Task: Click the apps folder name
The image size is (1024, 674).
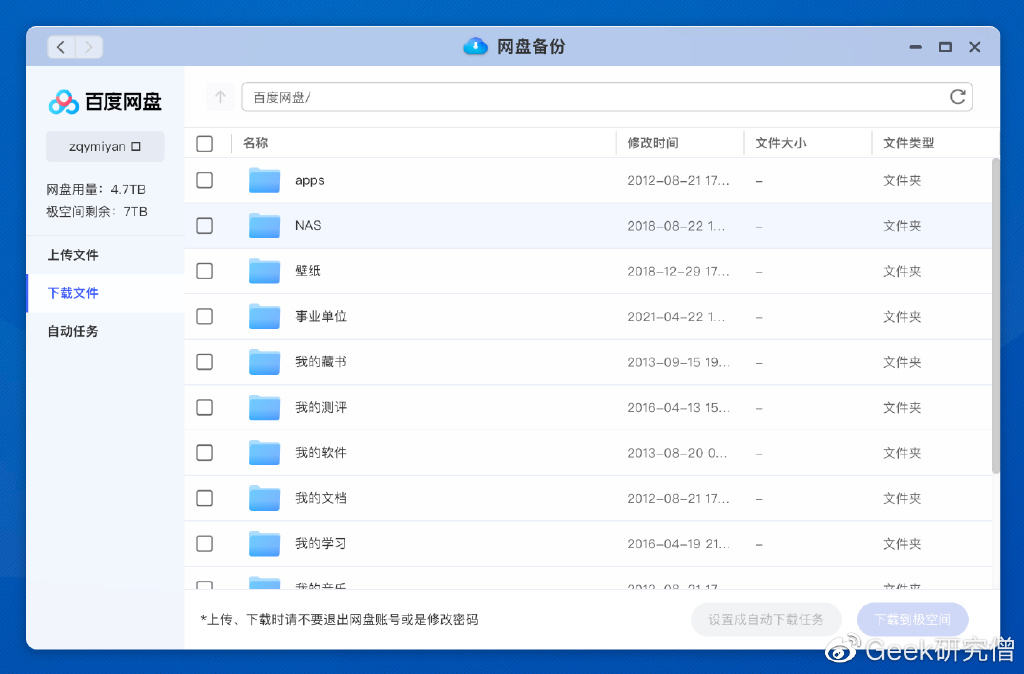Action: pyautogui.click(x=310, y=181)
